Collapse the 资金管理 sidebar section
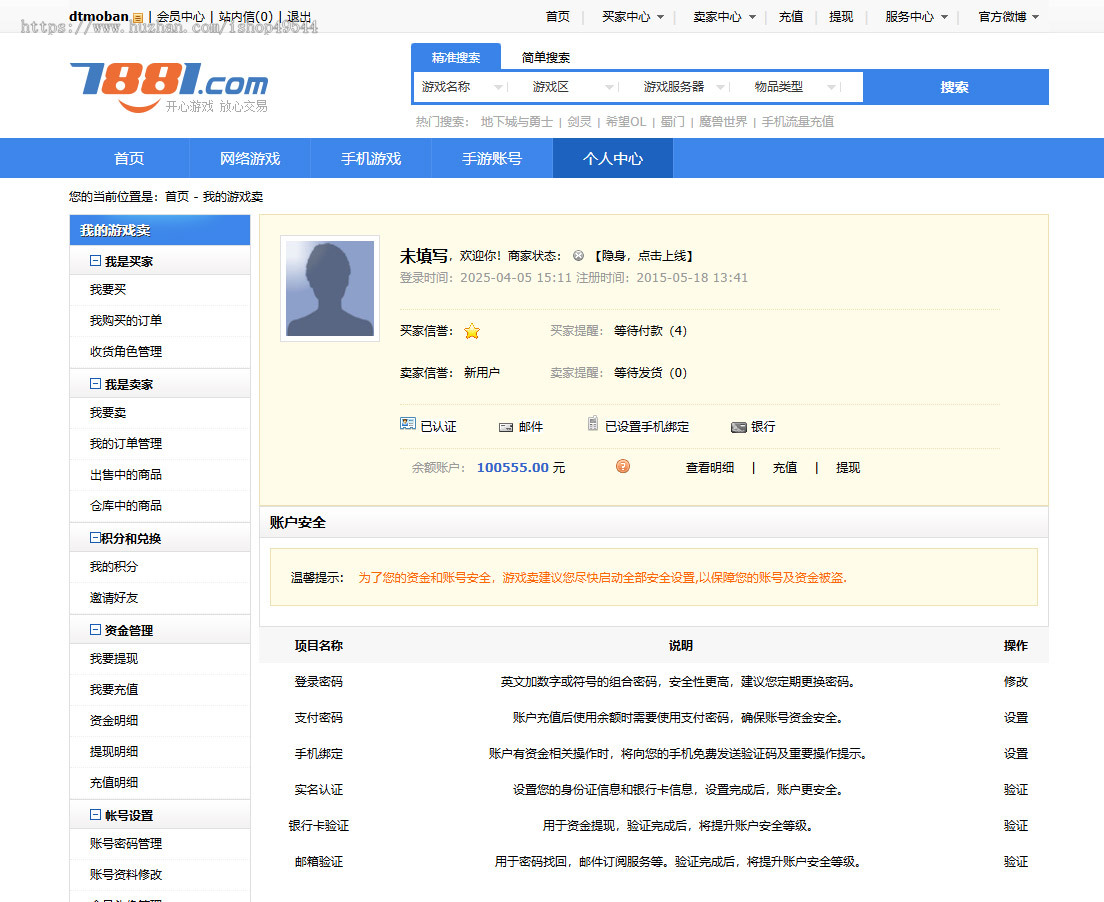This screenshot has width=1104, height=902. coord(95,629)
